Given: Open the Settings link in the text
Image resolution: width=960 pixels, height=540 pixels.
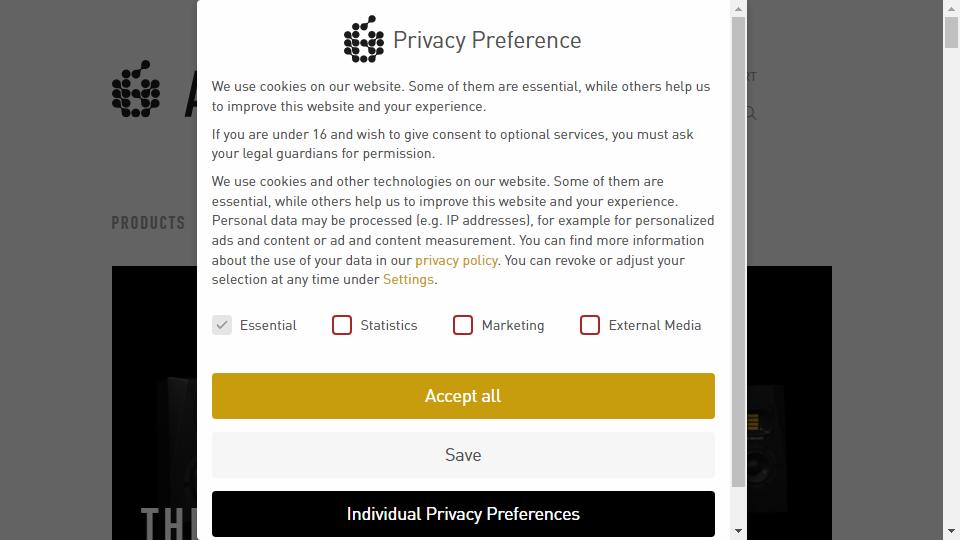Looking at the screenshot, I should [x=408, y=280].
